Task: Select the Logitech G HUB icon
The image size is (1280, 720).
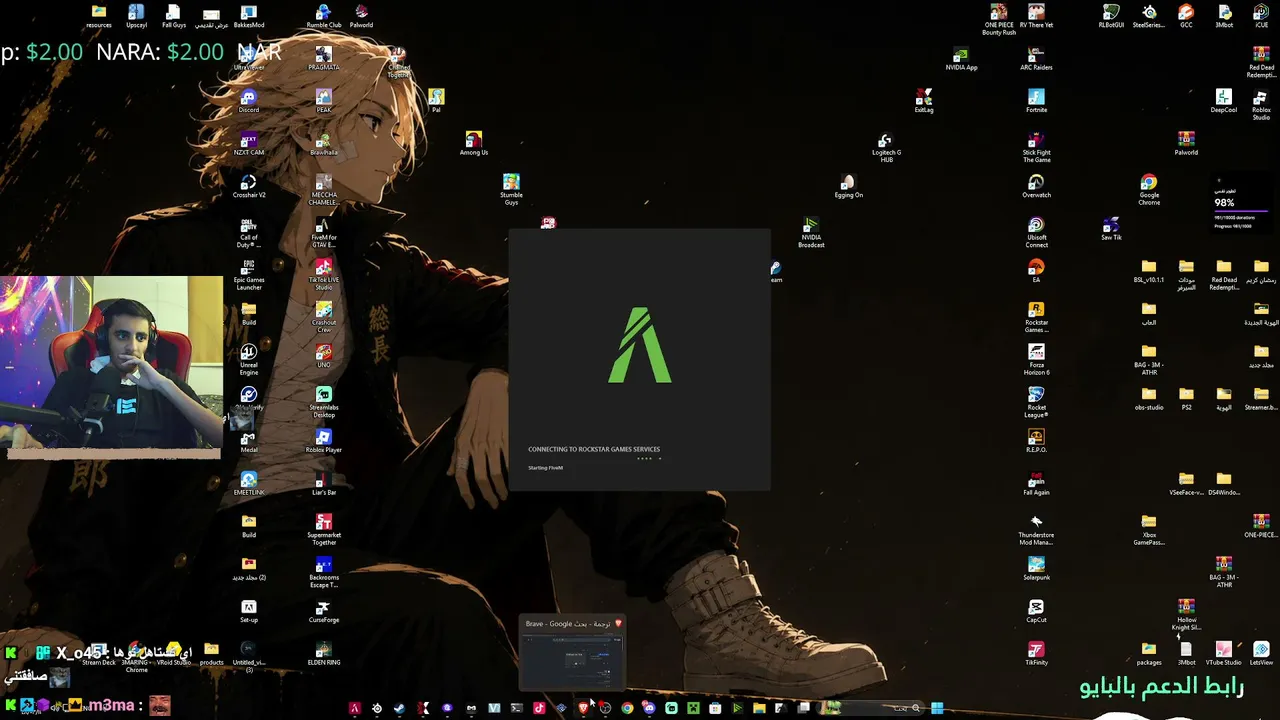Action: point(886,147)
